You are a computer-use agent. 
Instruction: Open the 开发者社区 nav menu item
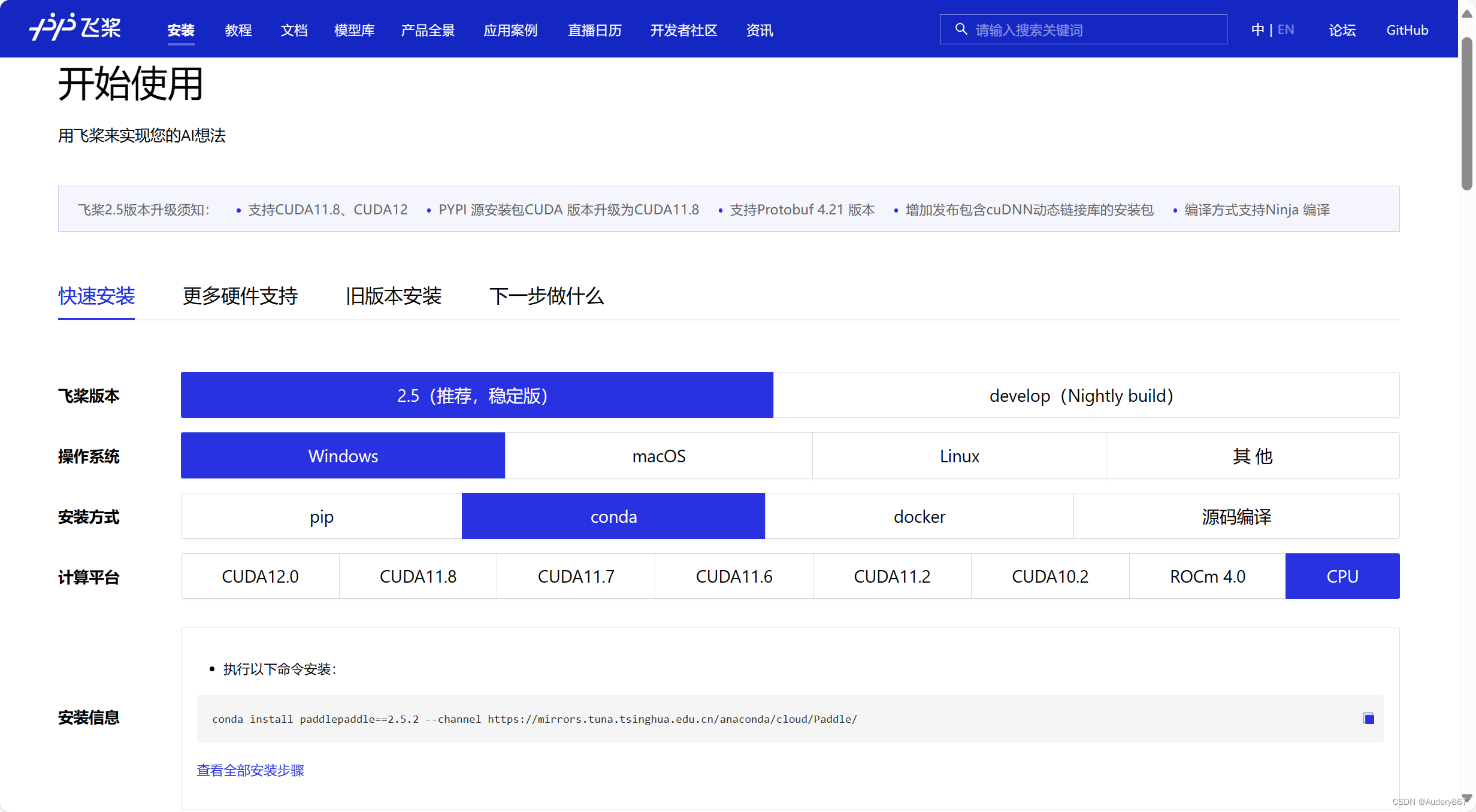(684, 30)
